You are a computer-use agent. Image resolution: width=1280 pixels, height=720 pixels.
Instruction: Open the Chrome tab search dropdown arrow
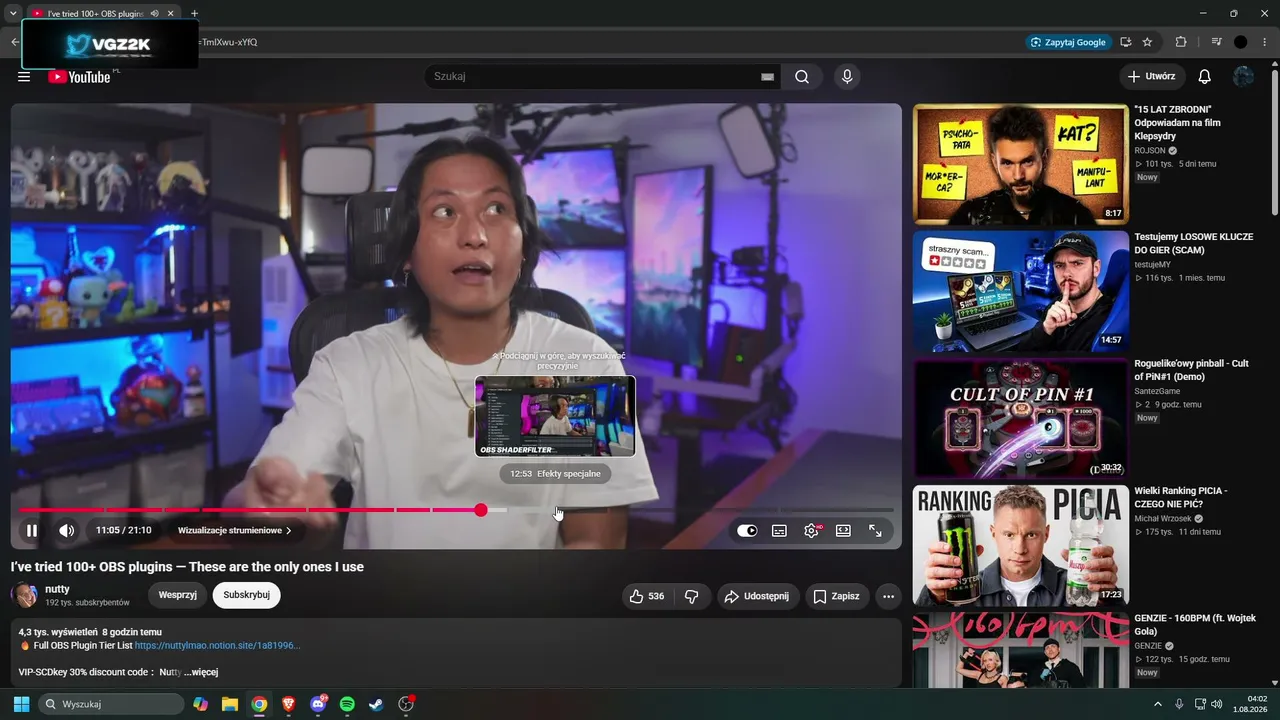(x=13, y=14)
